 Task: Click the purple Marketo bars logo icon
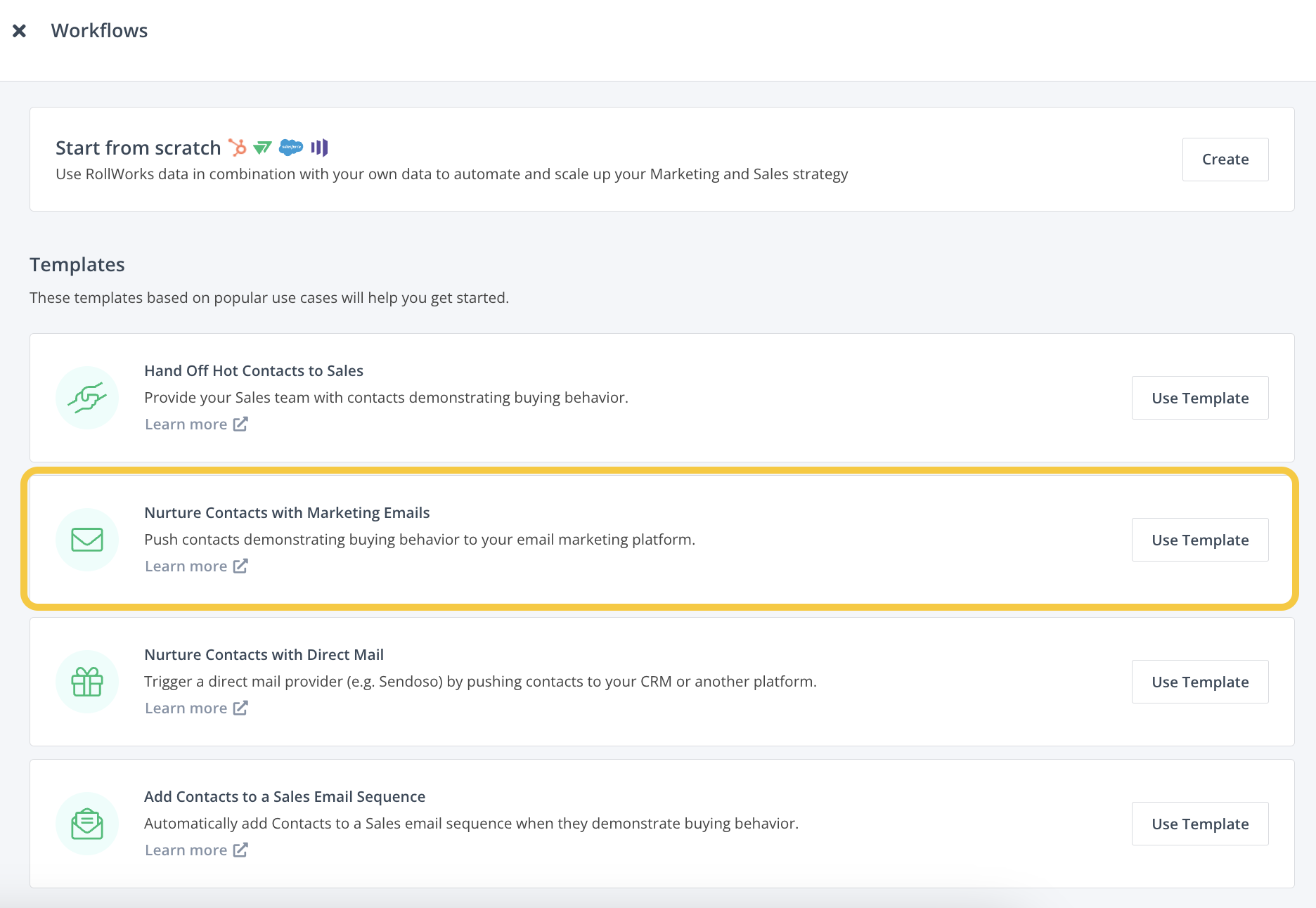319,148
